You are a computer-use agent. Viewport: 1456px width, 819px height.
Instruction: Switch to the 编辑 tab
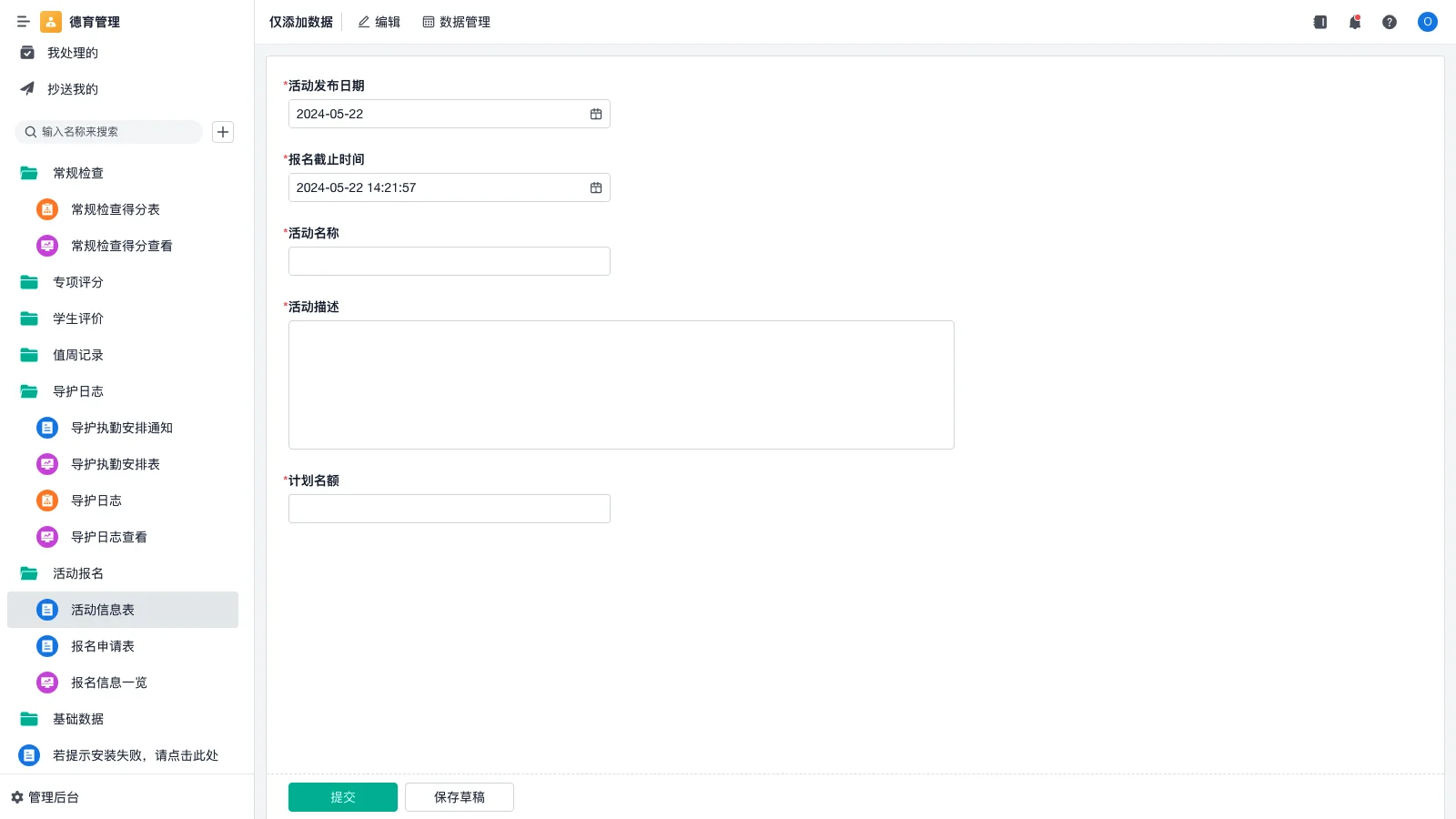point(379,22)
